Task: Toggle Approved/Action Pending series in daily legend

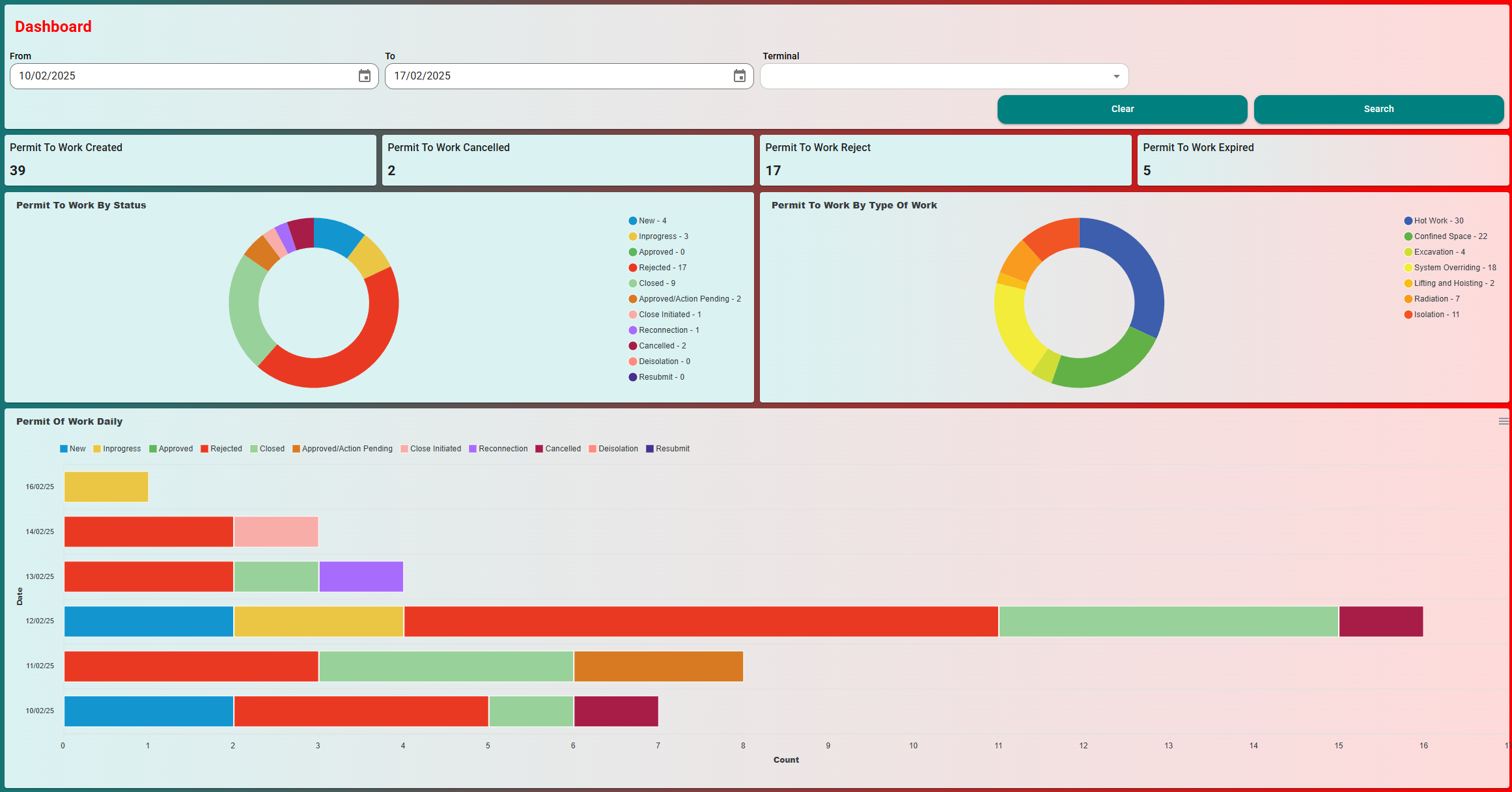Action: 343,449
